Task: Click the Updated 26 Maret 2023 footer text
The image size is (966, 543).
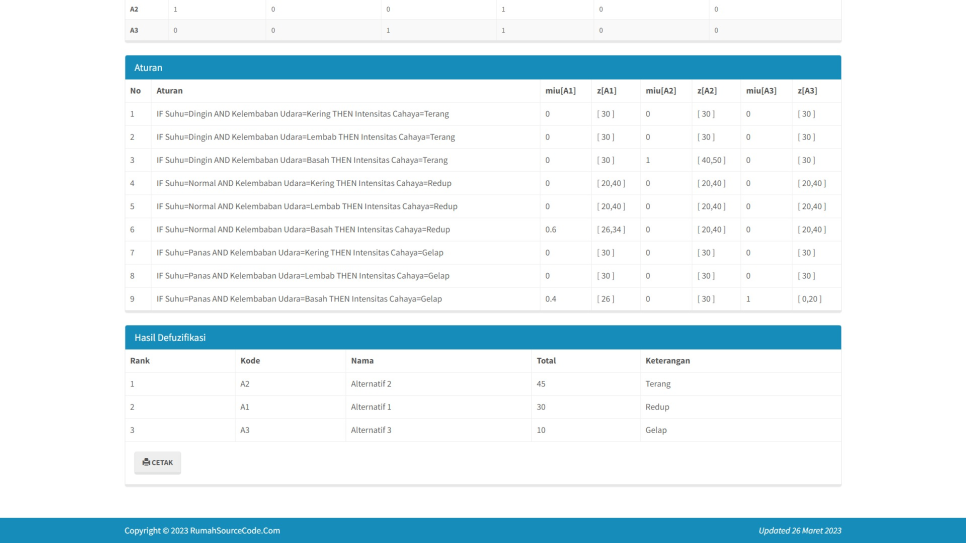Action: click(x=800, y=531)
